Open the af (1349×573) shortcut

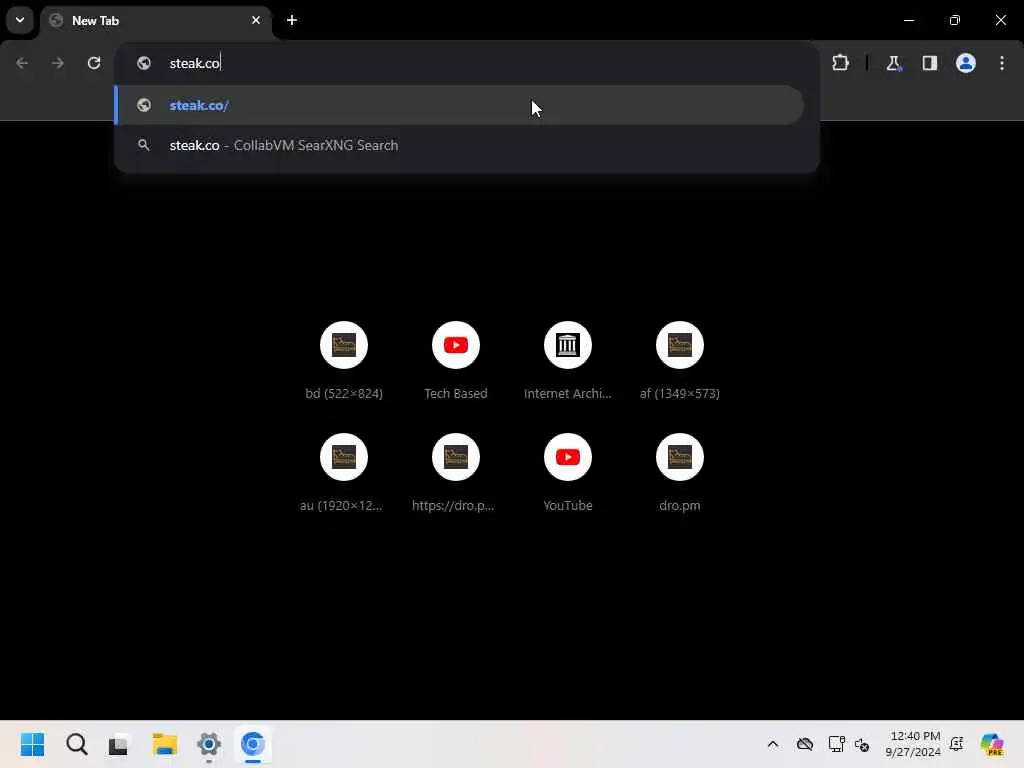coord(680,360)
